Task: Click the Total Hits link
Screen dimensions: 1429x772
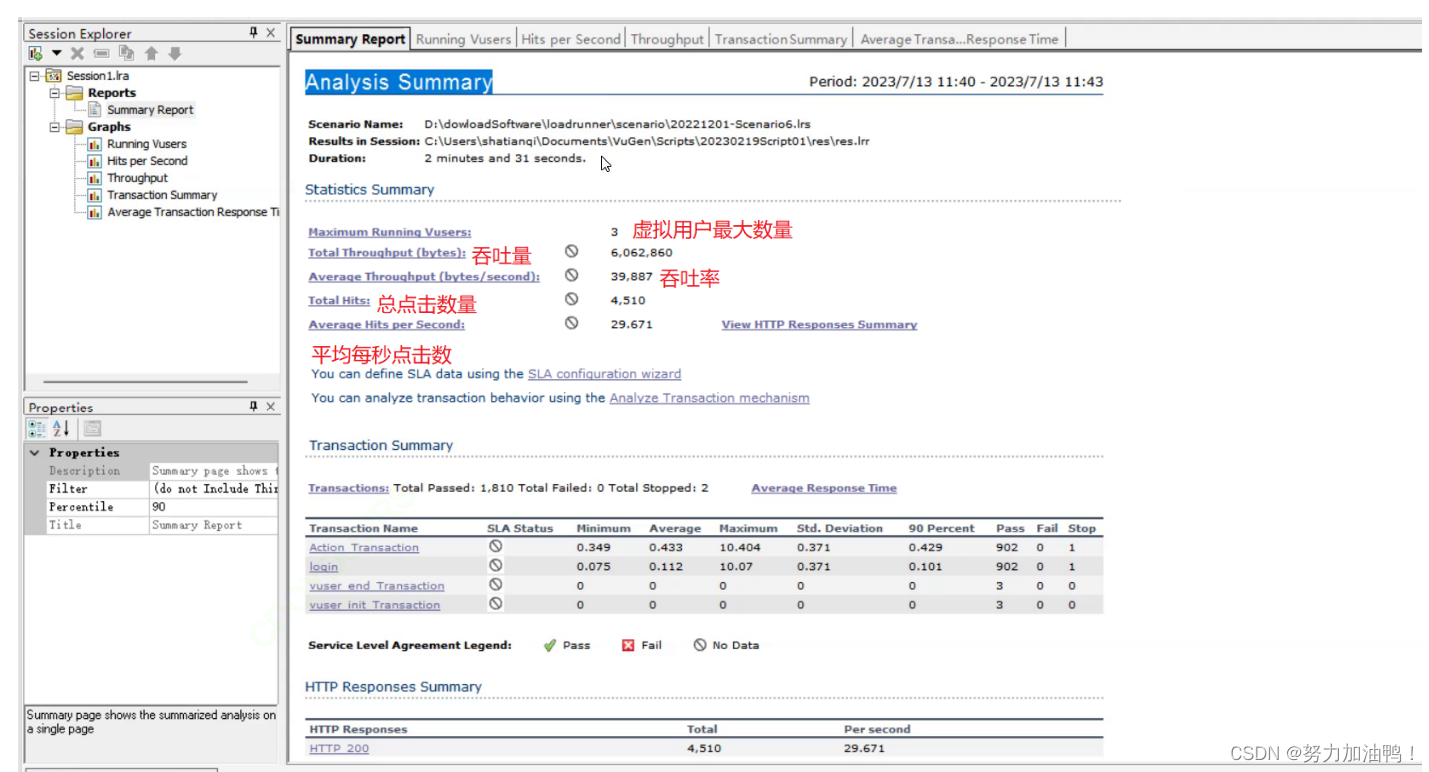Action: pos(339,301)
